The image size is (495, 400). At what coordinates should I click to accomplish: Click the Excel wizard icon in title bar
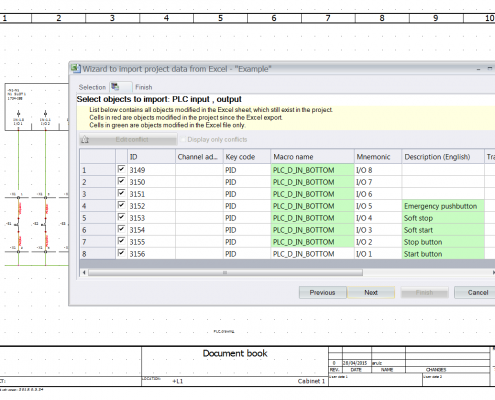pyautogui.click(x=76, y=68)
